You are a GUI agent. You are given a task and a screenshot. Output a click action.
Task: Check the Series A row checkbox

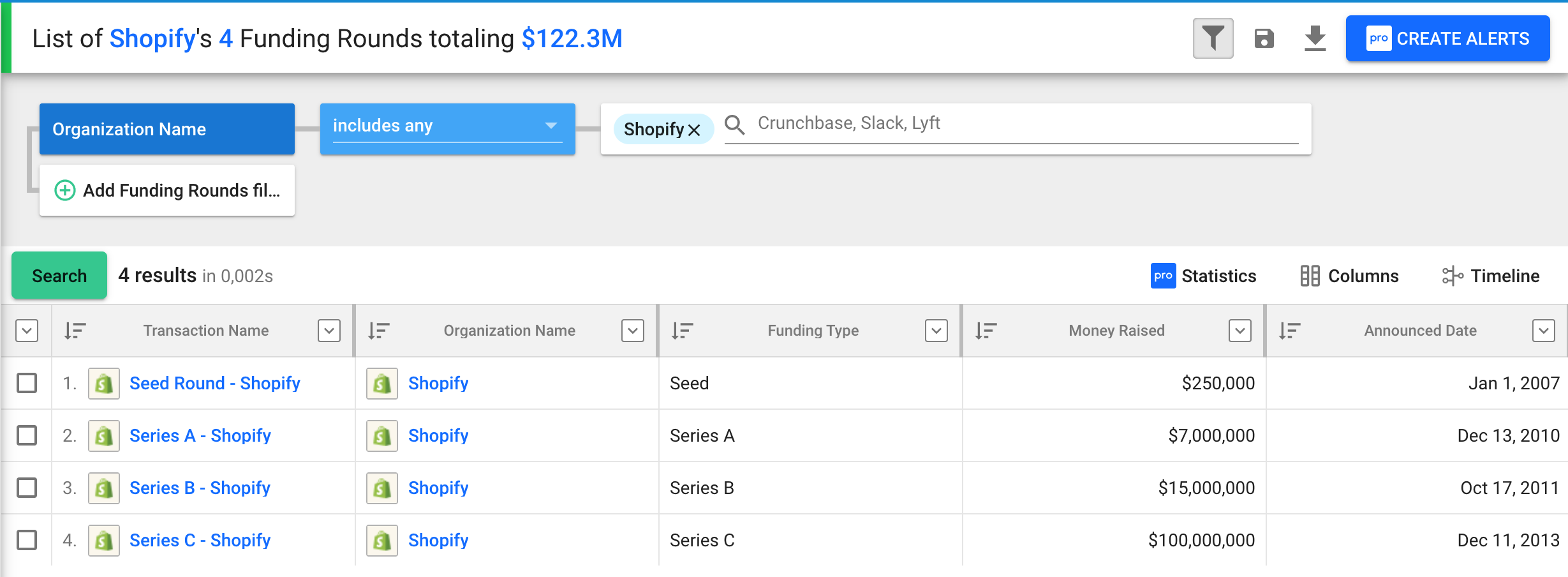point(27,435)
